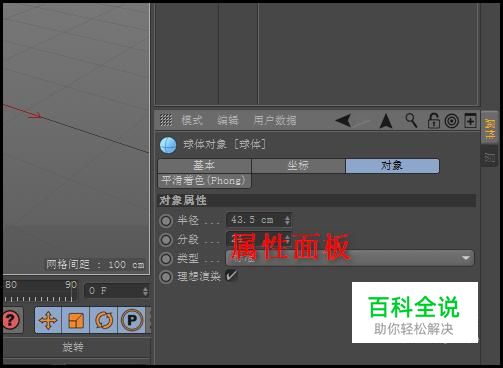Toggle the 分段 keyframe circle

click(x=166, y=240)
